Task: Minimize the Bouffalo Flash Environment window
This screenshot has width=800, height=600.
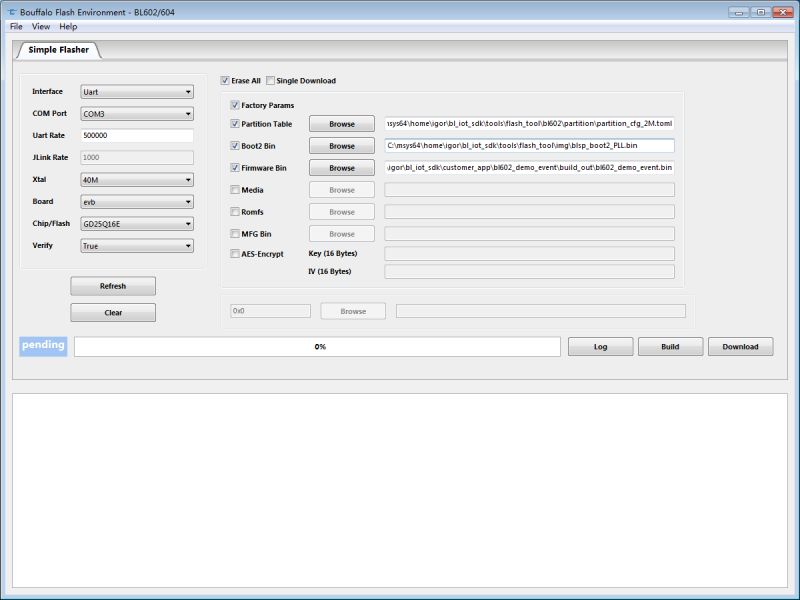Action: click(x=739, y=12)
